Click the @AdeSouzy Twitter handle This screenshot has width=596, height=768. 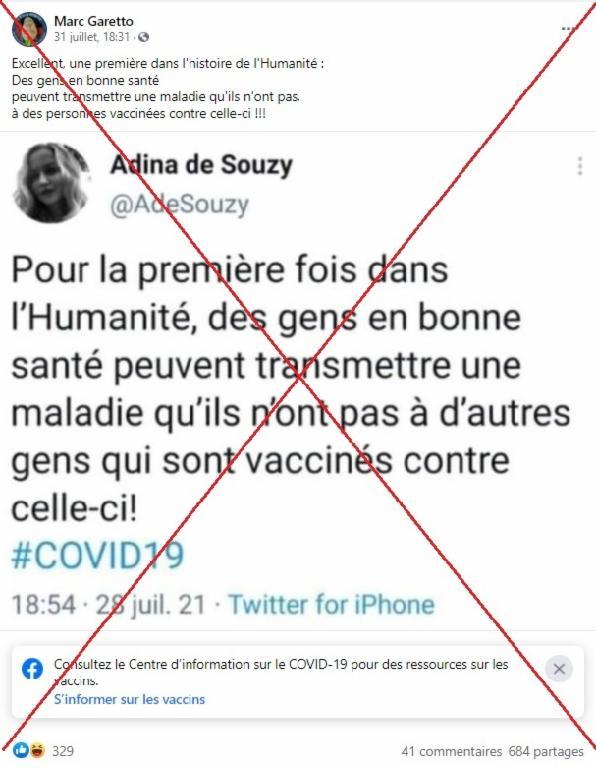coord(180,204)
